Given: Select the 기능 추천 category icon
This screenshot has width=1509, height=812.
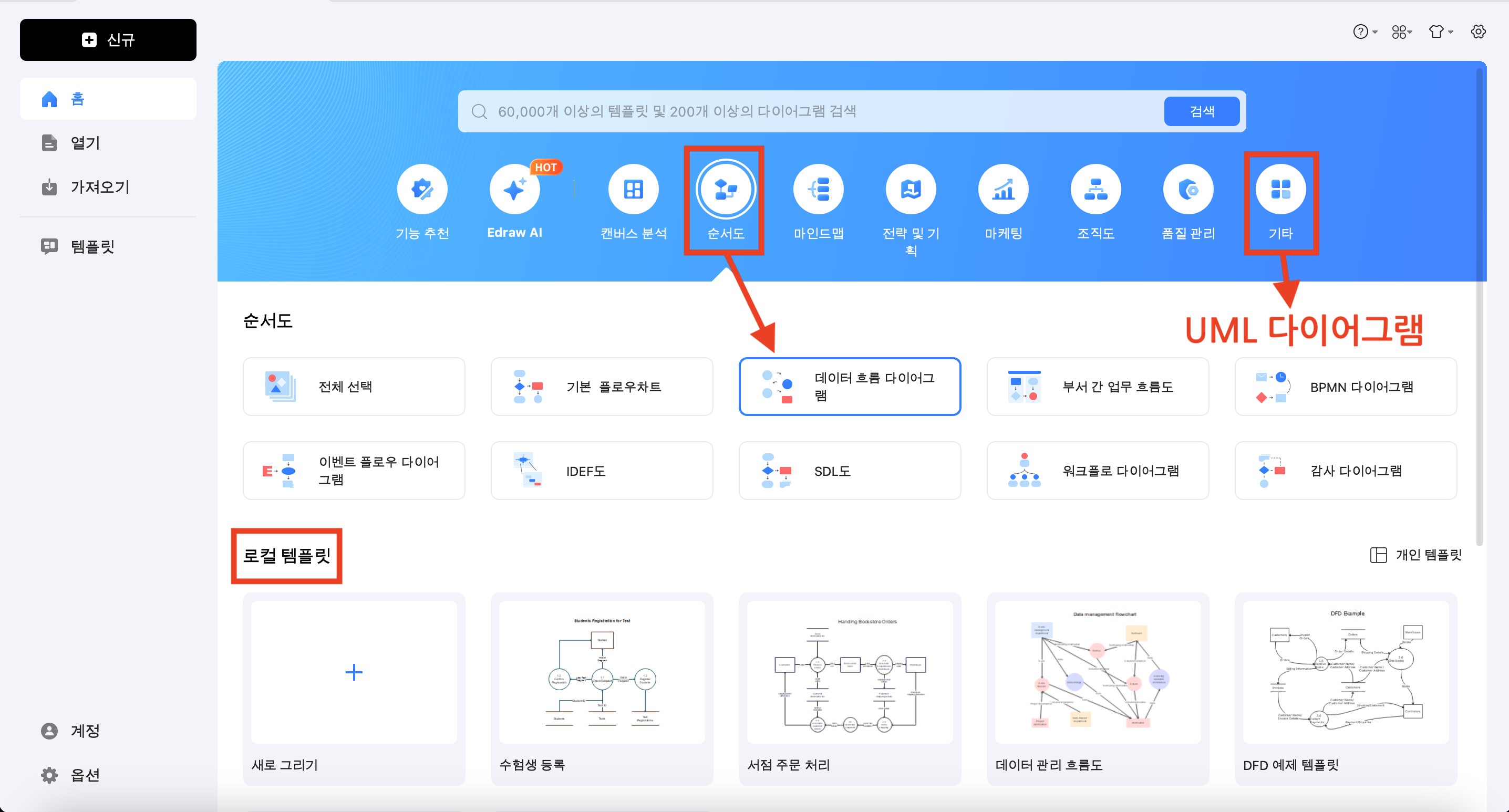Looking at the screenshot, I should 422,189.
